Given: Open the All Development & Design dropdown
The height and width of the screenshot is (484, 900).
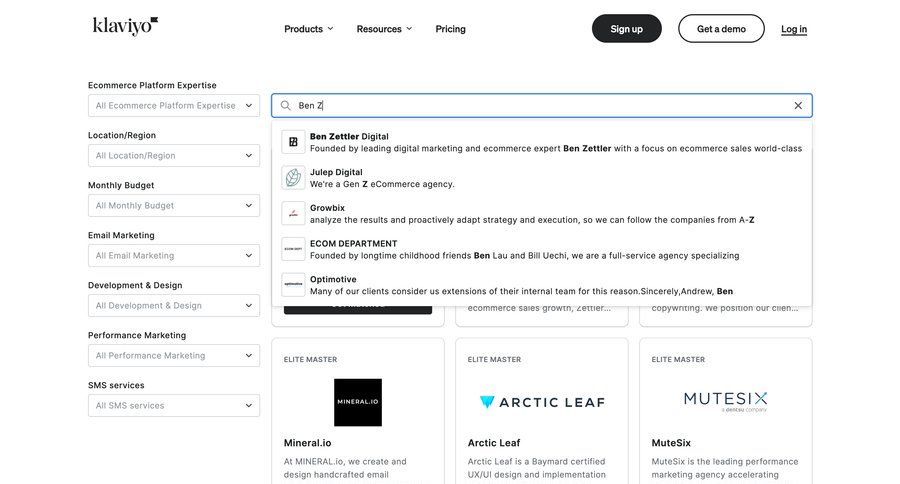Looking at the screenshot, I should [174, 305].
